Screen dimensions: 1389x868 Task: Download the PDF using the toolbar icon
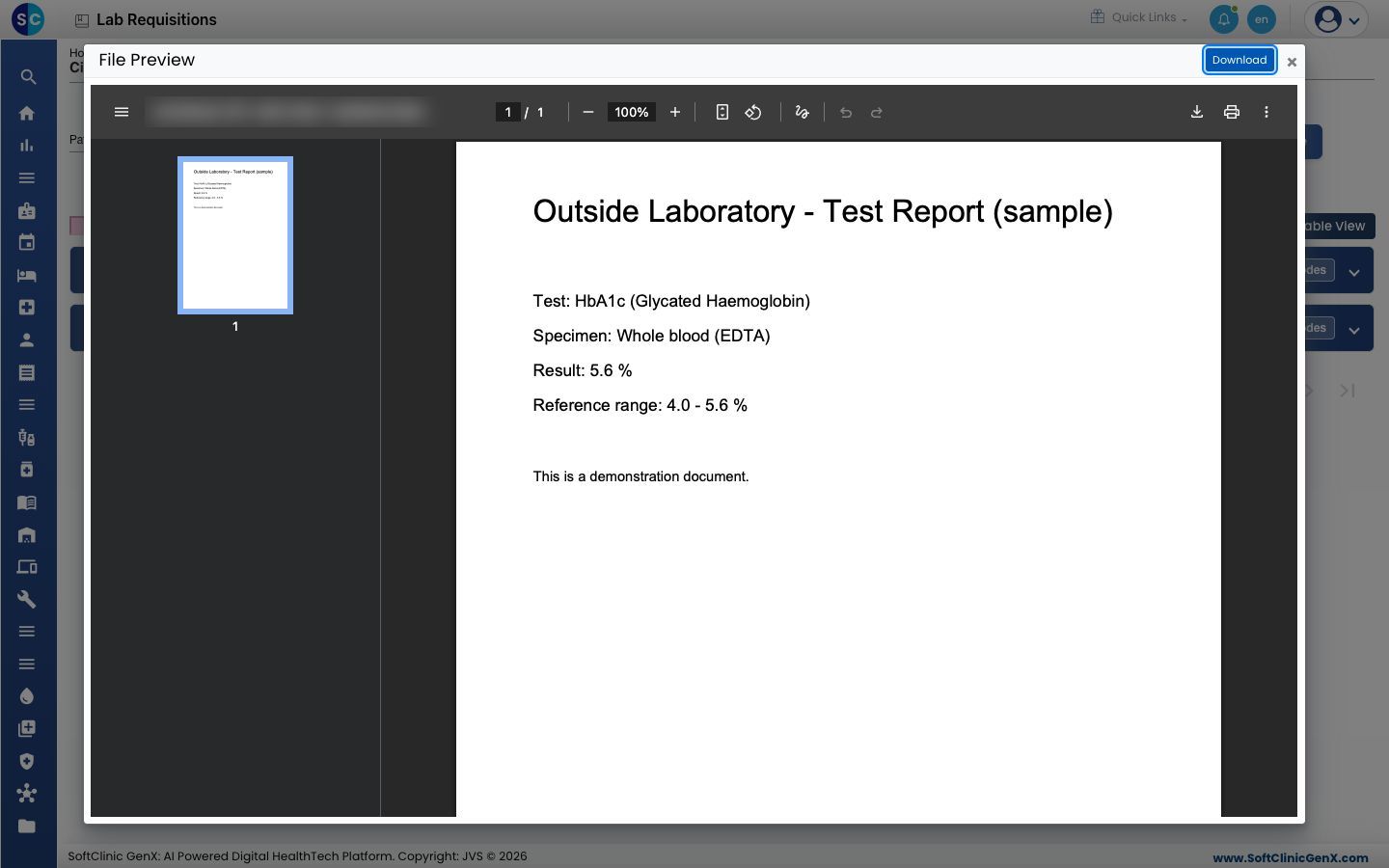pyautogui.click(x=1197, y=112)
